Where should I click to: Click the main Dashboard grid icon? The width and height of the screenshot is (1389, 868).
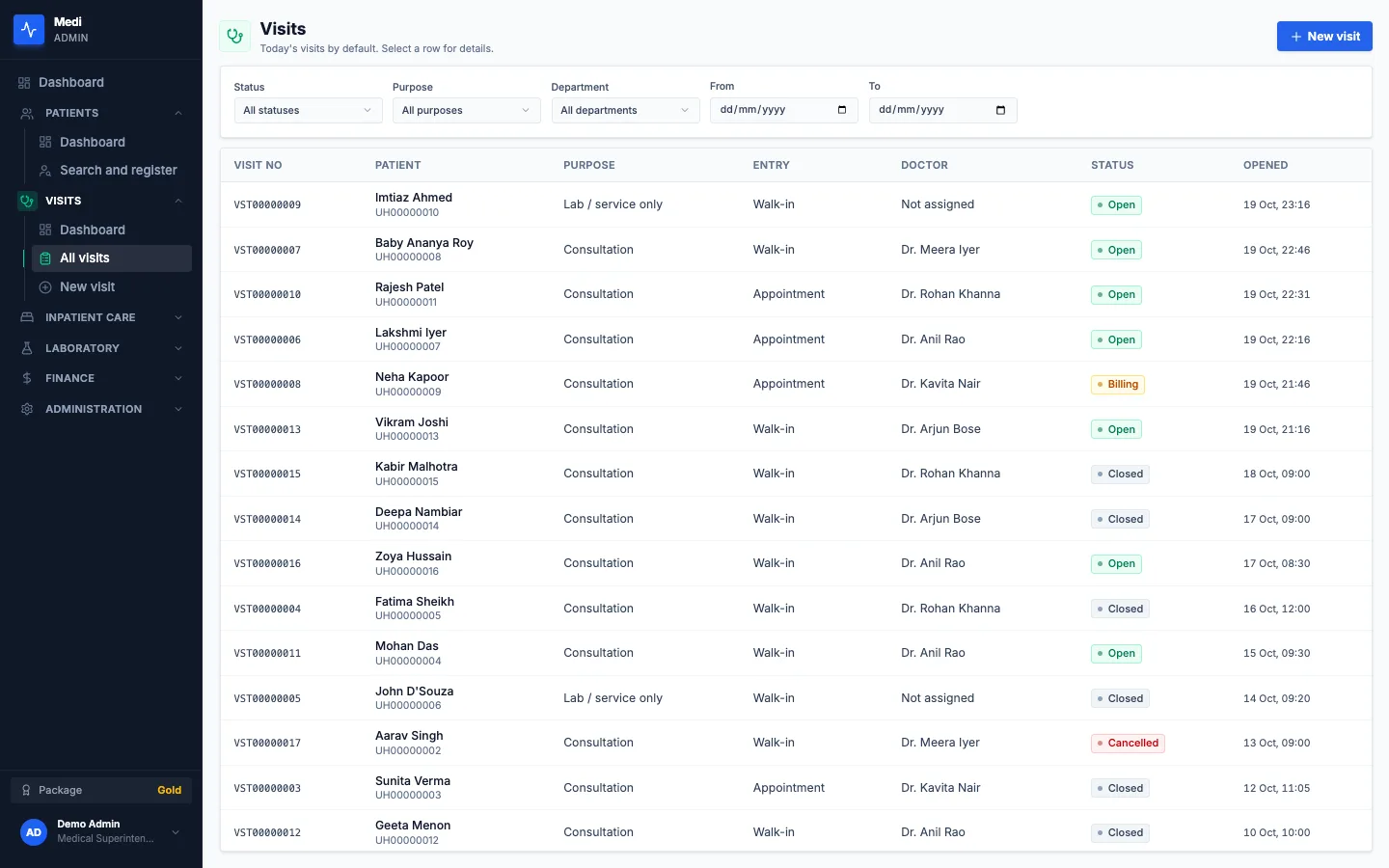click(x=24, y=83)
